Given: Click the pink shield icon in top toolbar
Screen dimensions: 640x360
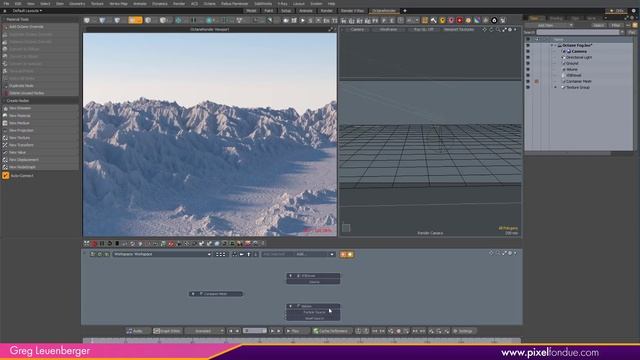Looking at the screenshot, I should [x=451, y=20].
